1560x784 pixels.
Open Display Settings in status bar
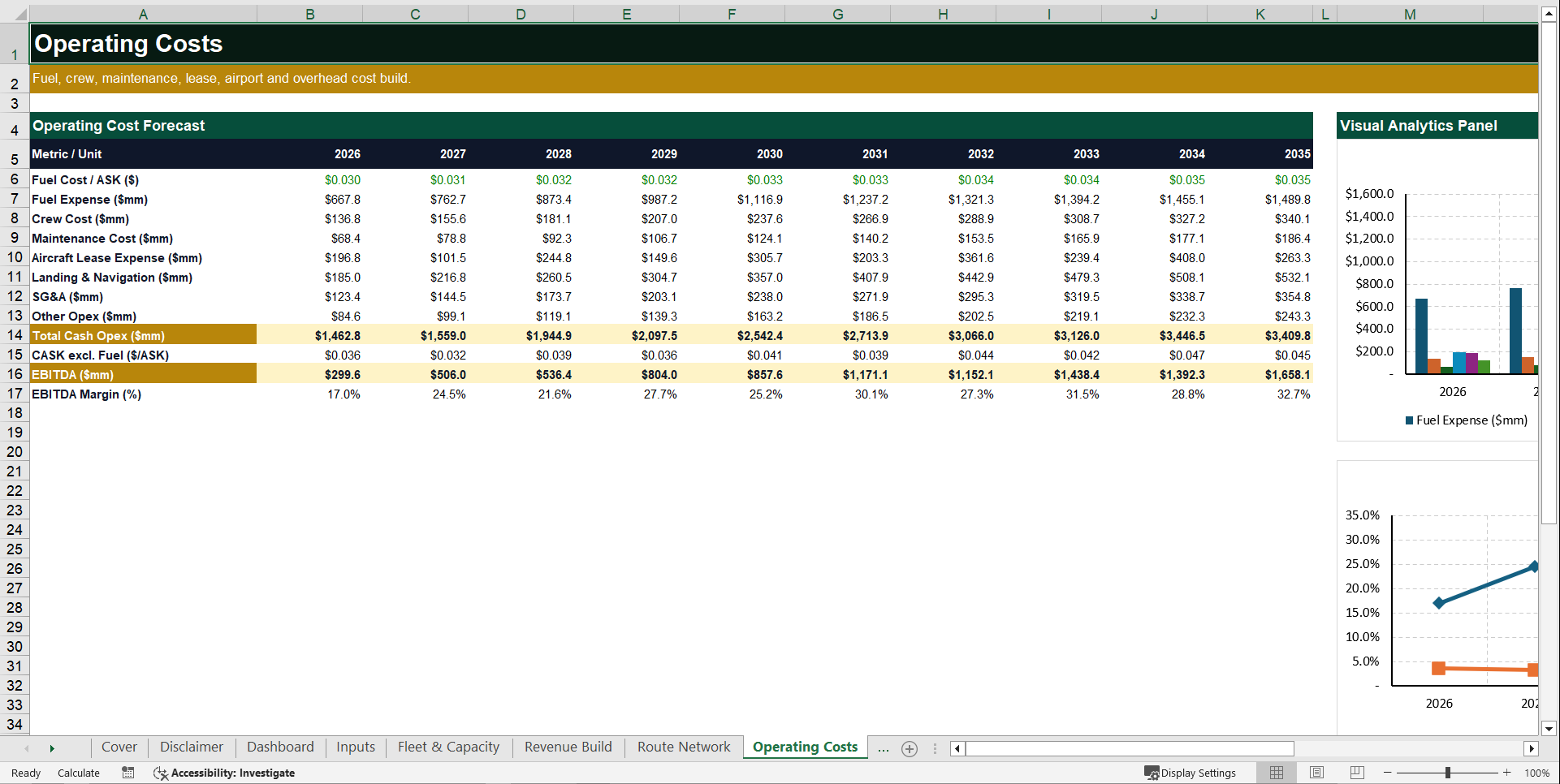1191,773
